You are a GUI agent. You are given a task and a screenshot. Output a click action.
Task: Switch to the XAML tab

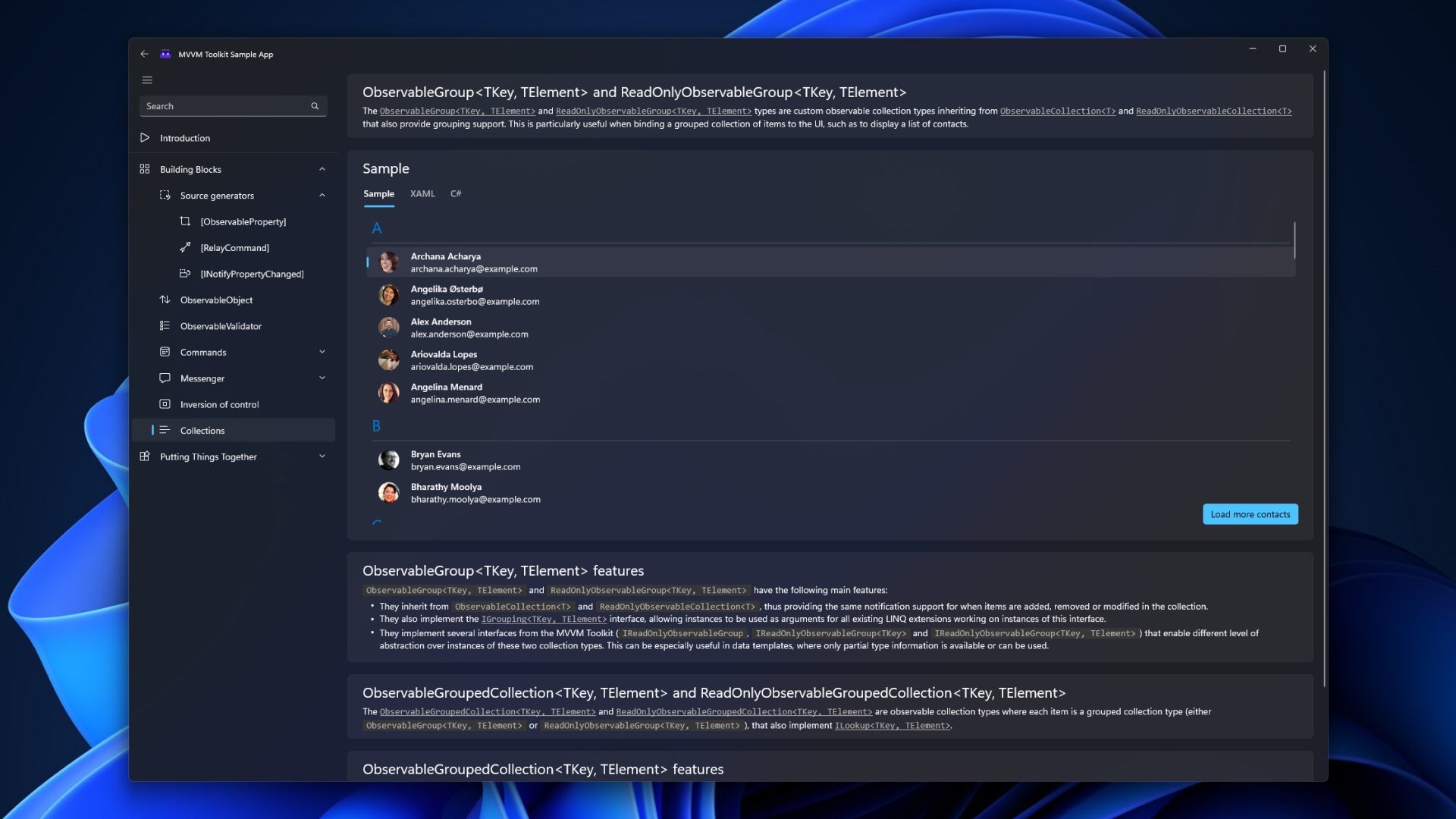pyautogui.click(x=422, y=194)
